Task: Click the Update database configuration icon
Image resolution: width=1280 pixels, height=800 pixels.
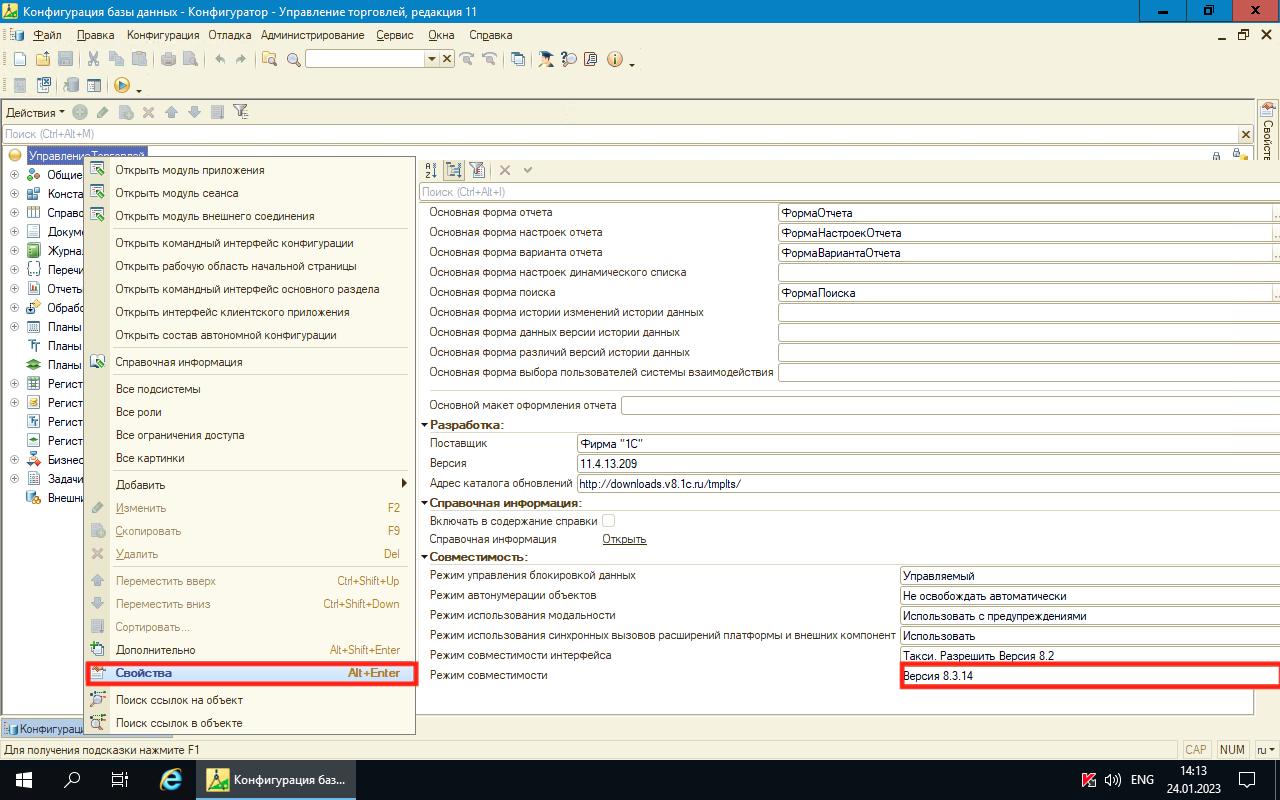Action: point(72,85)
